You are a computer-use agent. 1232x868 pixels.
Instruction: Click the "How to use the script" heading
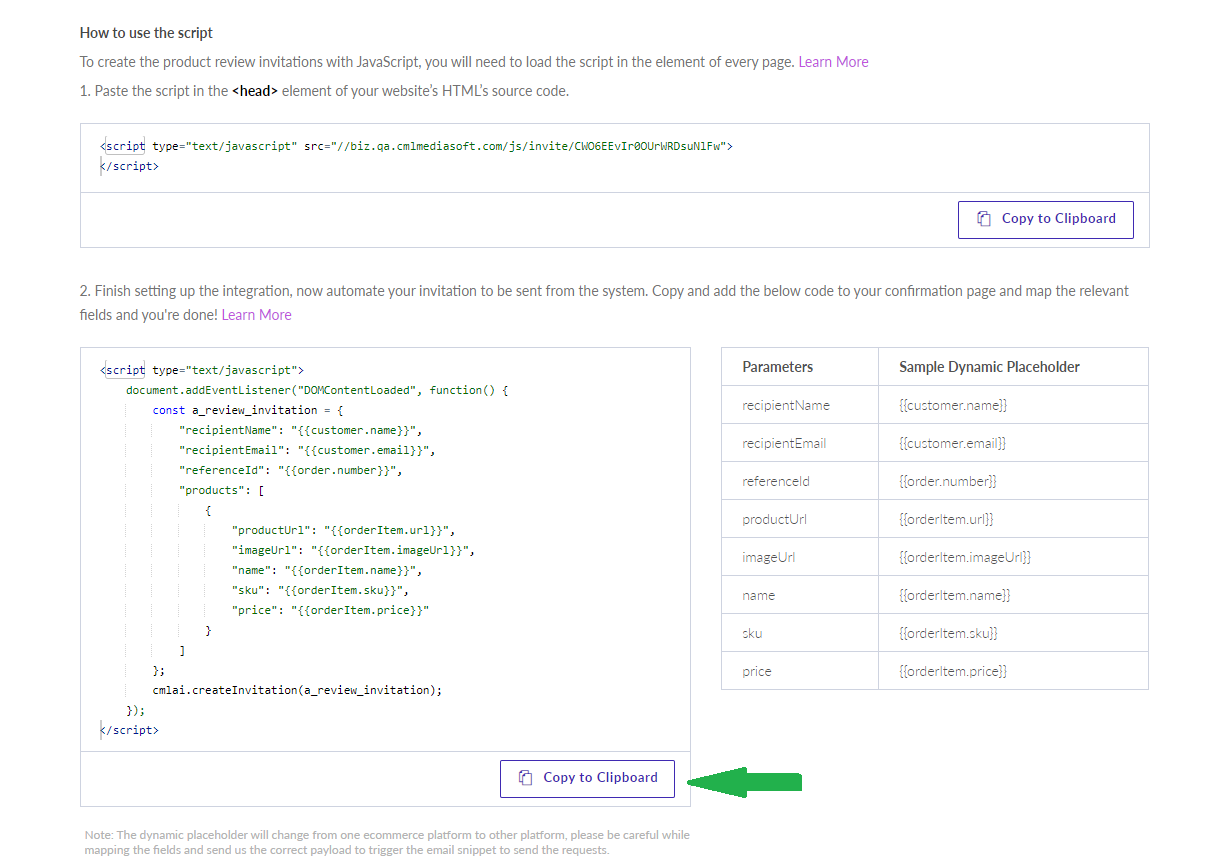(x=146, y=33)
